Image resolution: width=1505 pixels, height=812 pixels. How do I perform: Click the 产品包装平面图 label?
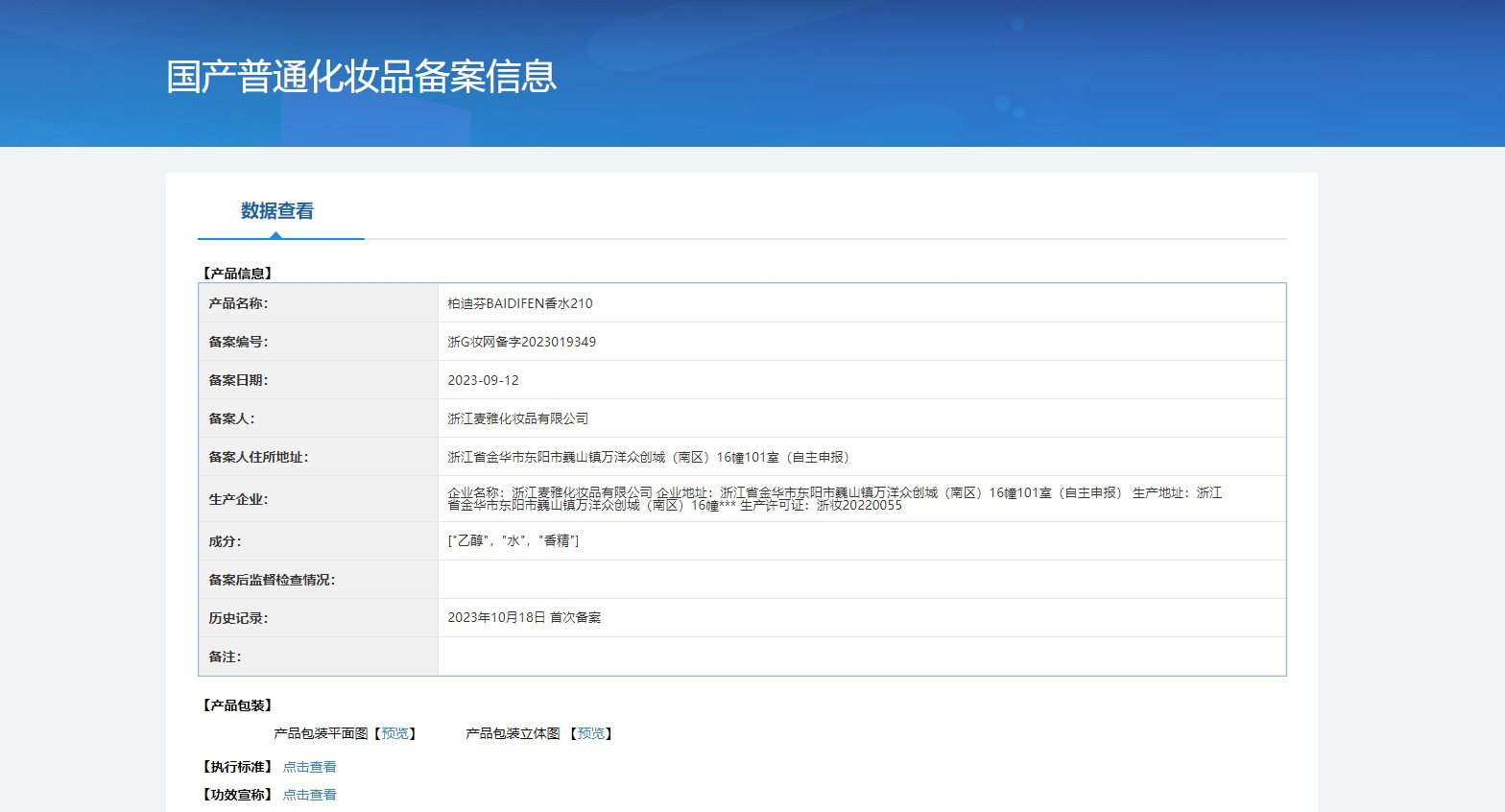[x=321, y=733]
